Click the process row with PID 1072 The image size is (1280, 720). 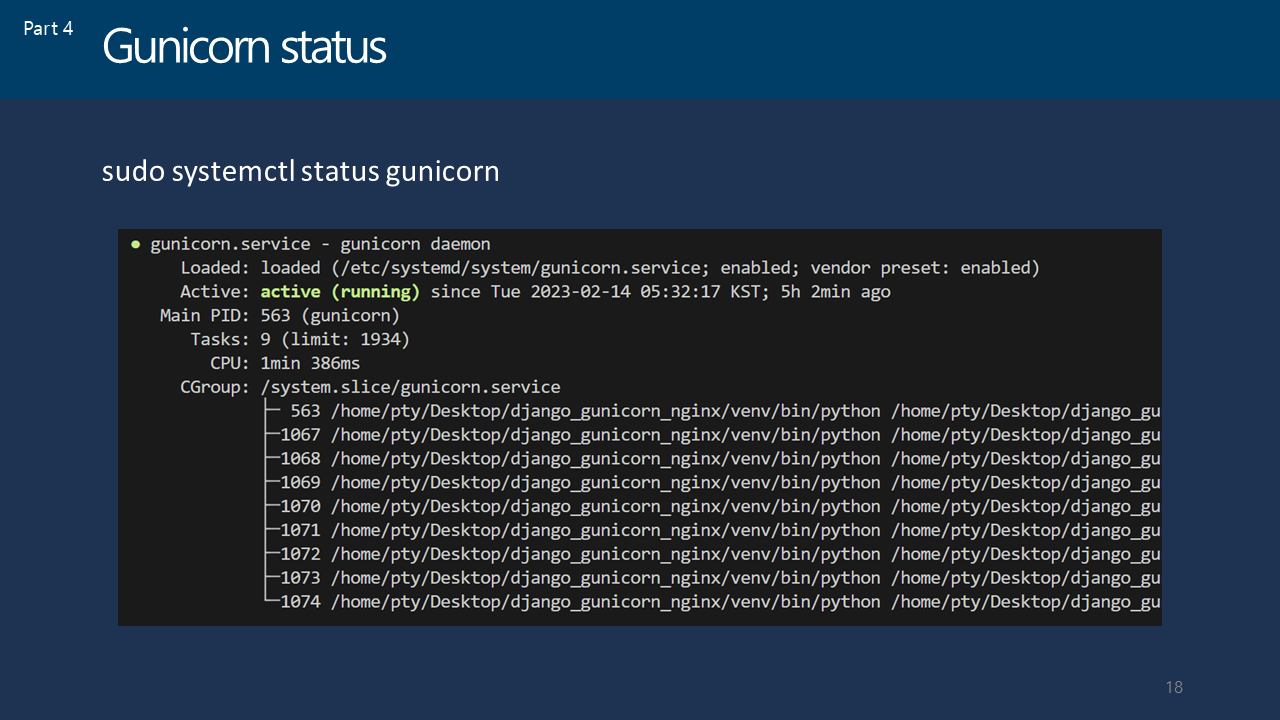tap(713, 554)
